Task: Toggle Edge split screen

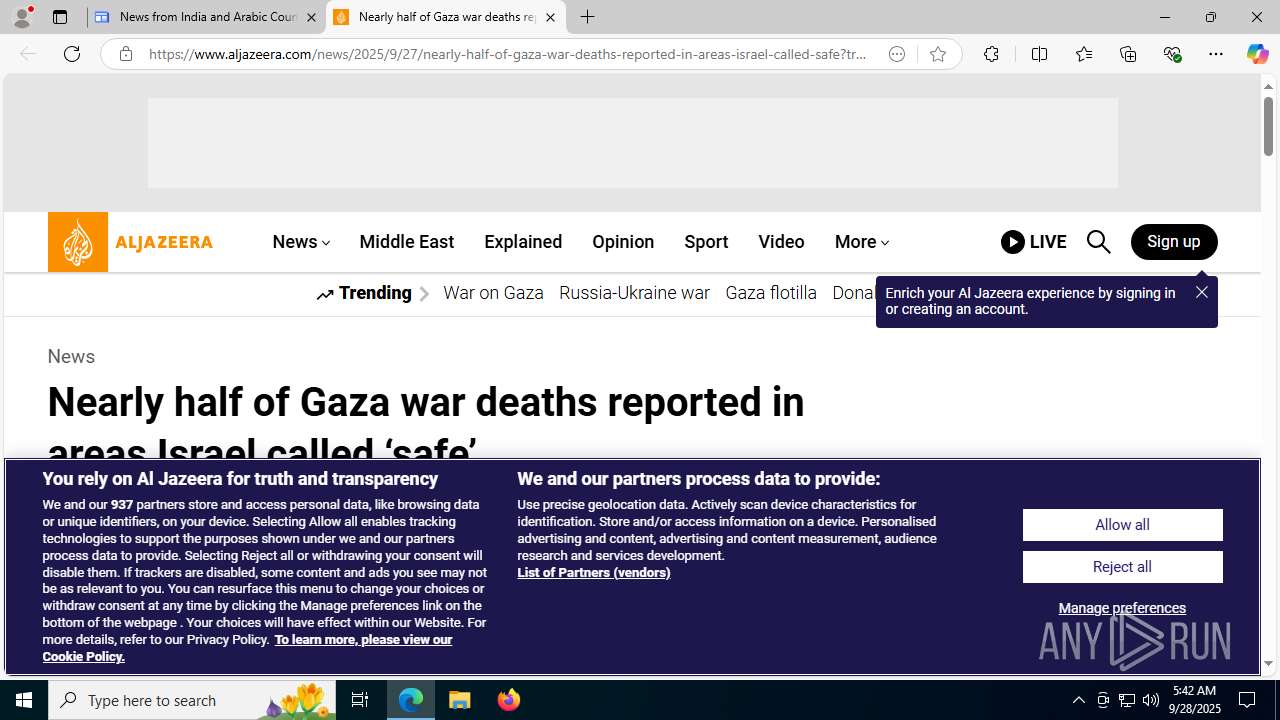Action: point(1039,54)
